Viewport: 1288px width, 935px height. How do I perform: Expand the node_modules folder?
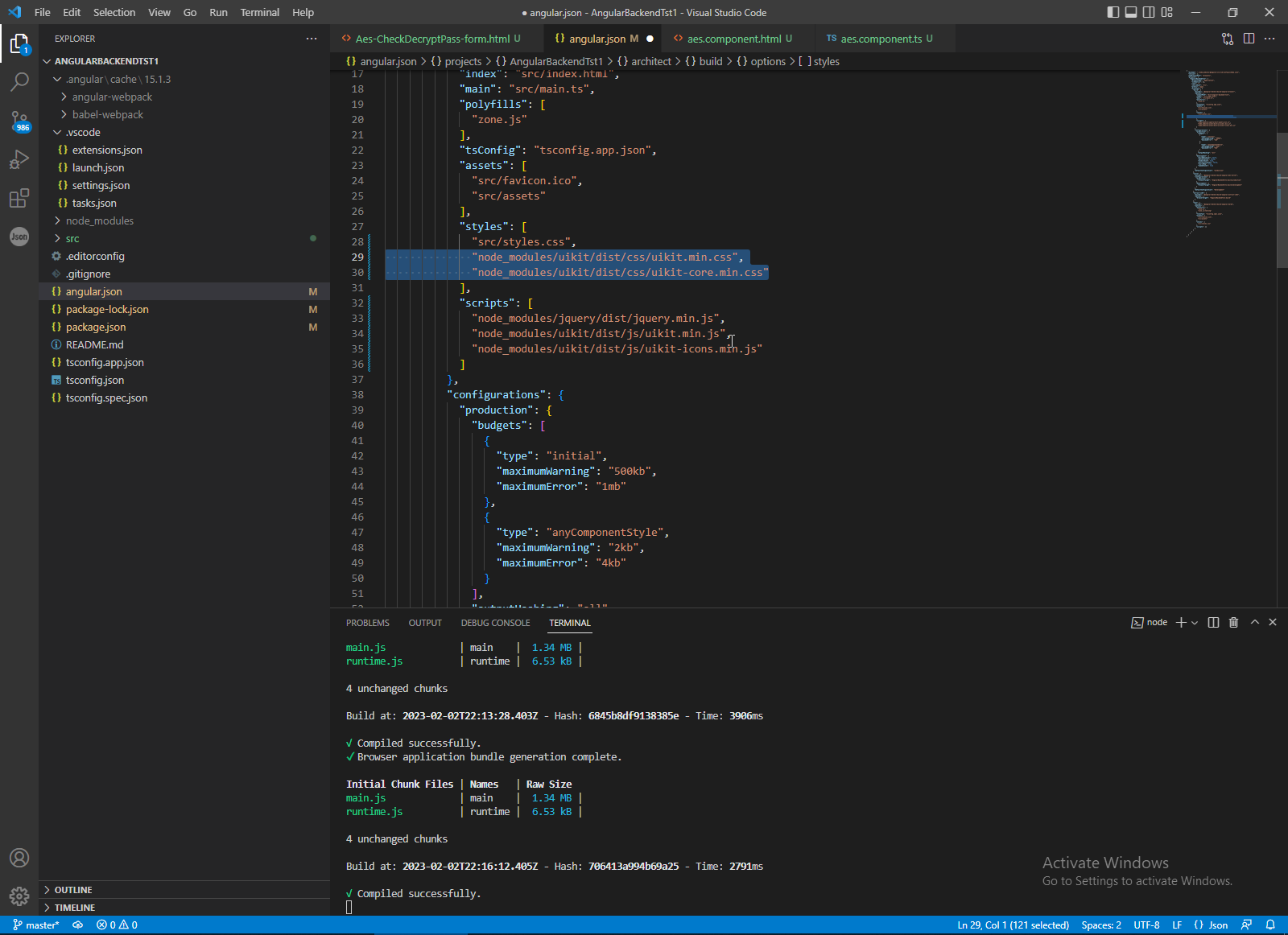coord(100,220)
